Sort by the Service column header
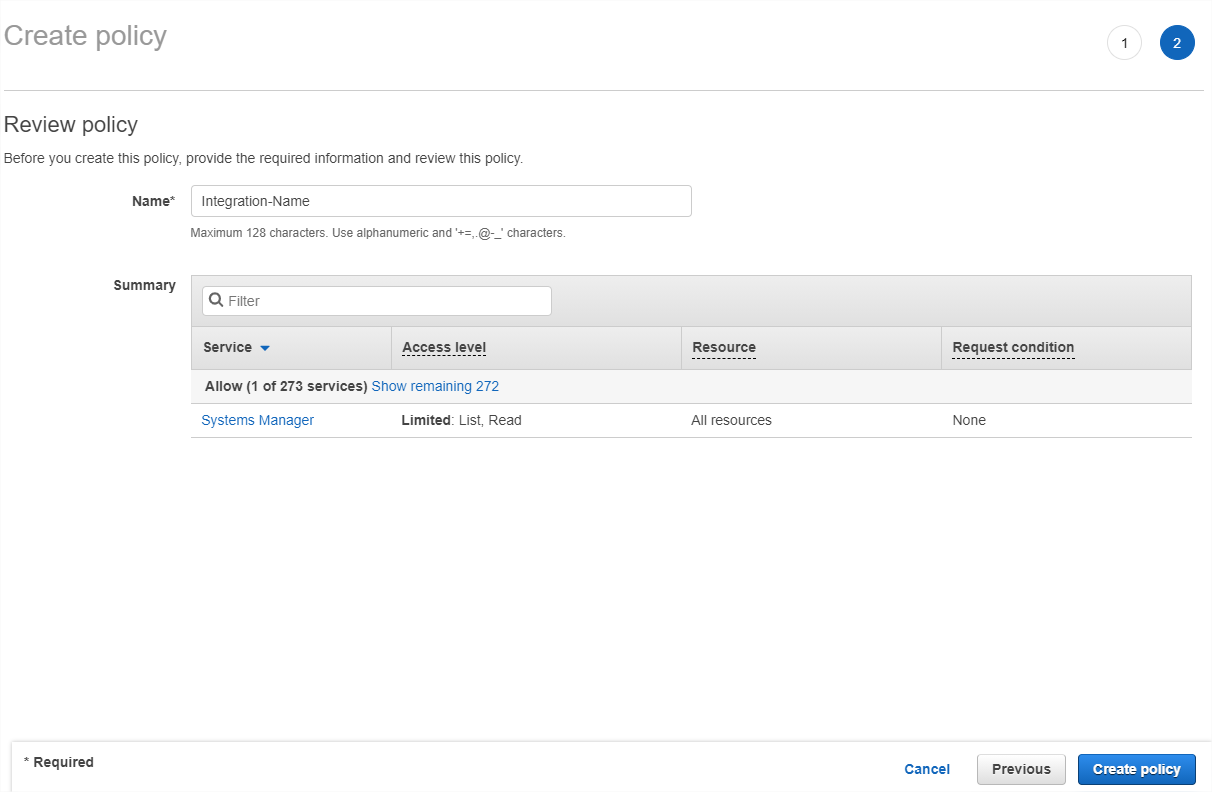 point(227,348)
